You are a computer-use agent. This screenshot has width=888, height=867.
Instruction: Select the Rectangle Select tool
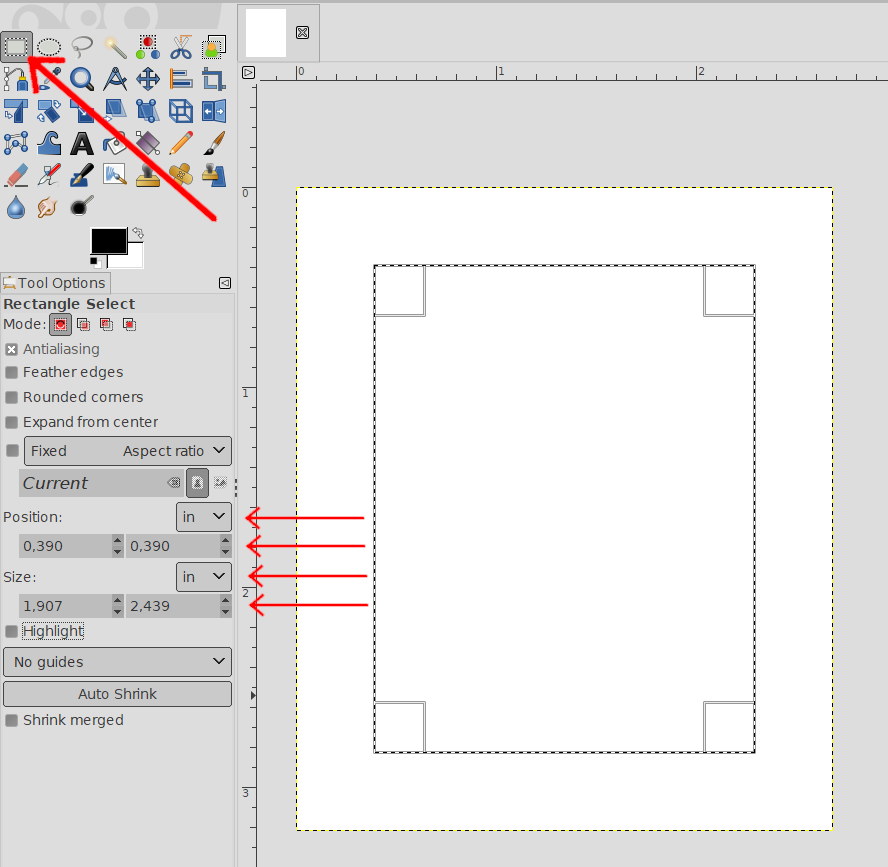click(x=16, y=47)
